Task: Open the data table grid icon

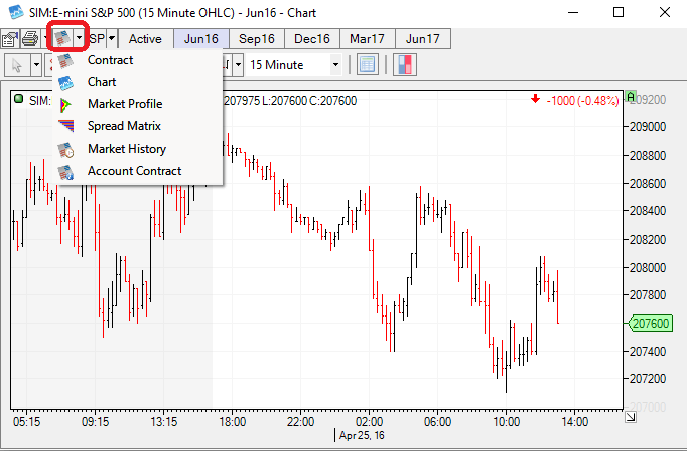Action: [x=367, y=65]
